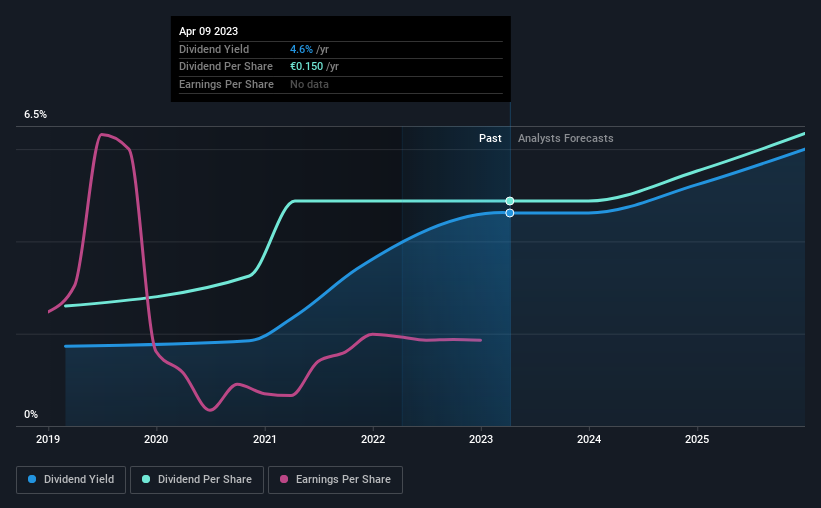Toggle the Dividend Per Share legend button
This screenshot has height=508, width=821.
[x=197, y=480]
